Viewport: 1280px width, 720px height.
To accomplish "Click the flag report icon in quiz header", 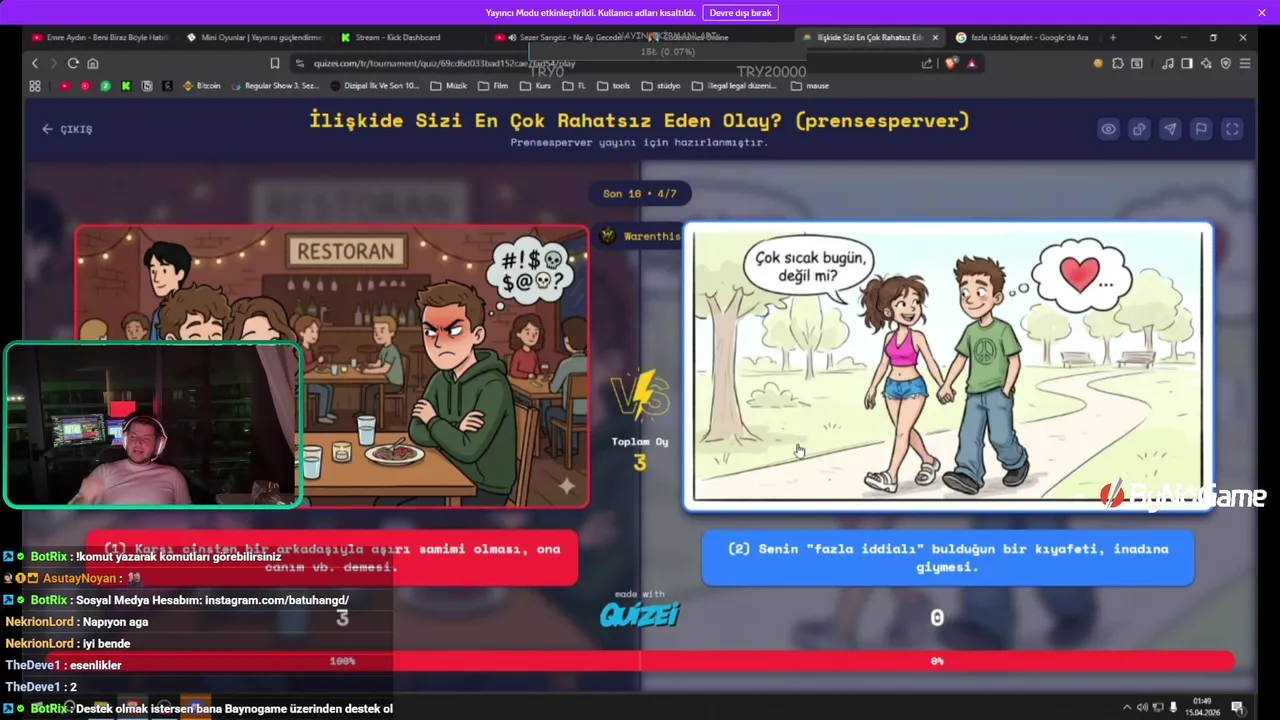I will [1201, 129].
